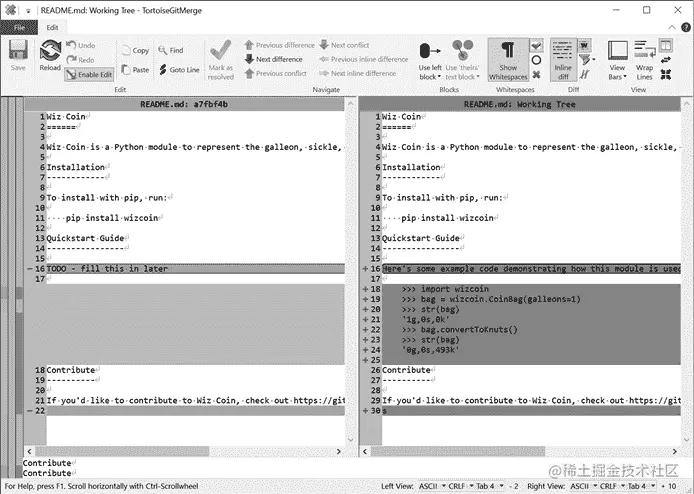
Task: Click '>>> import wizcoin' line in right pane
Action: [531, 289]
